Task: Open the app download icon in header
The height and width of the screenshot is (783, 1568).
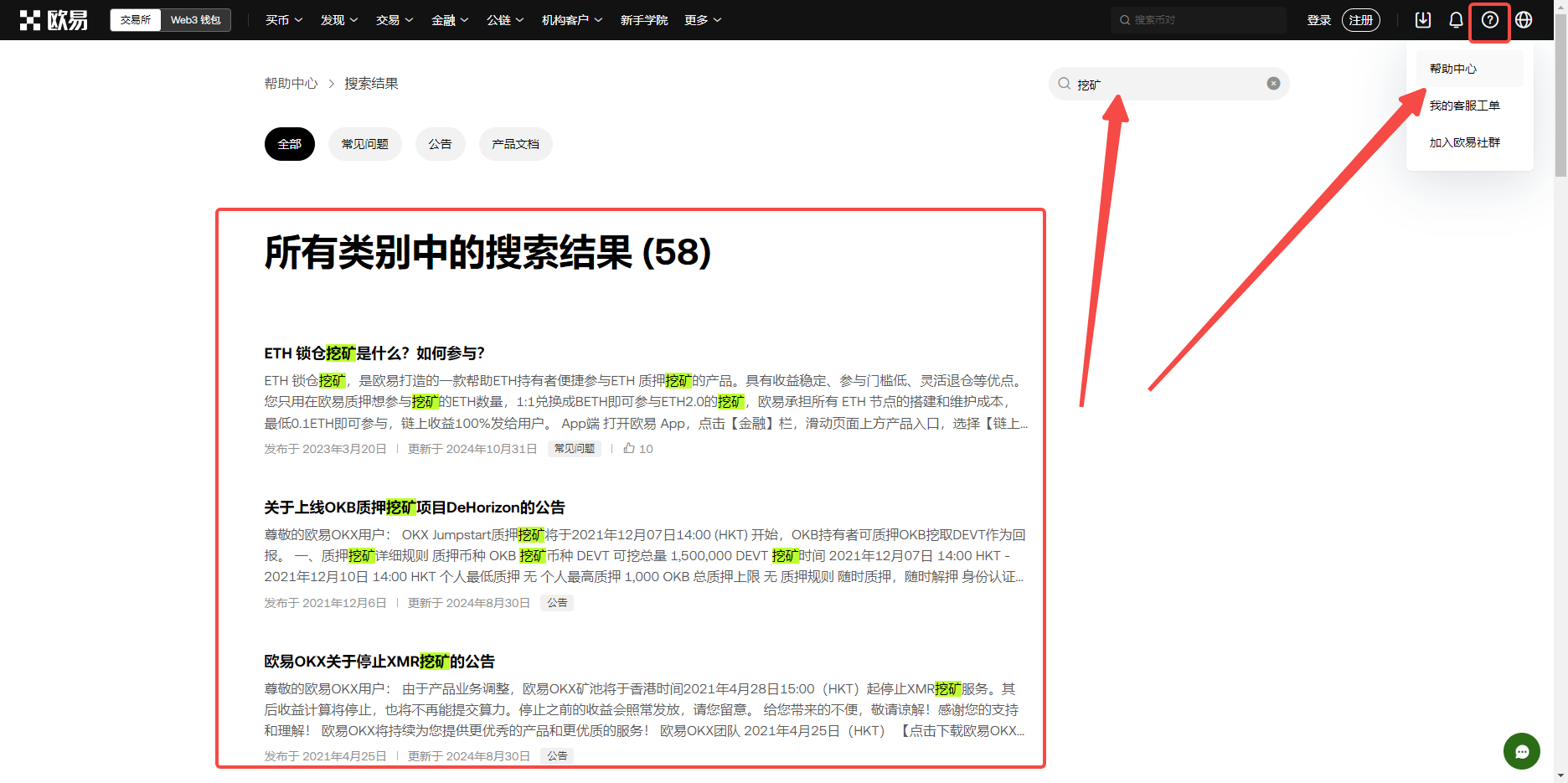Action: tap(1423, 20)
